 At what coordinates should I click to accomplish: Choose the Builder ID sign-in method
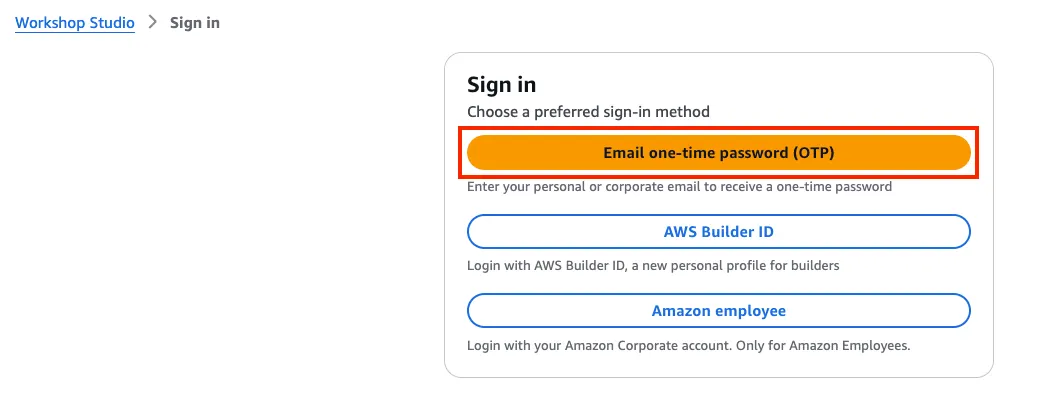[718, 232]
